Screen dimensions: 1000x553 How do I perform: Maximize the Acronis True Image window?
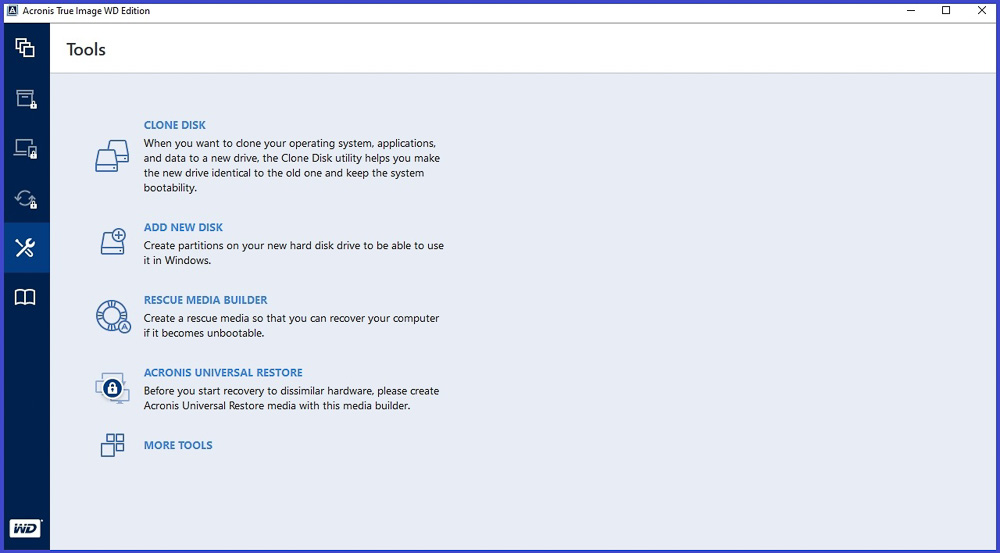point(946,10)
